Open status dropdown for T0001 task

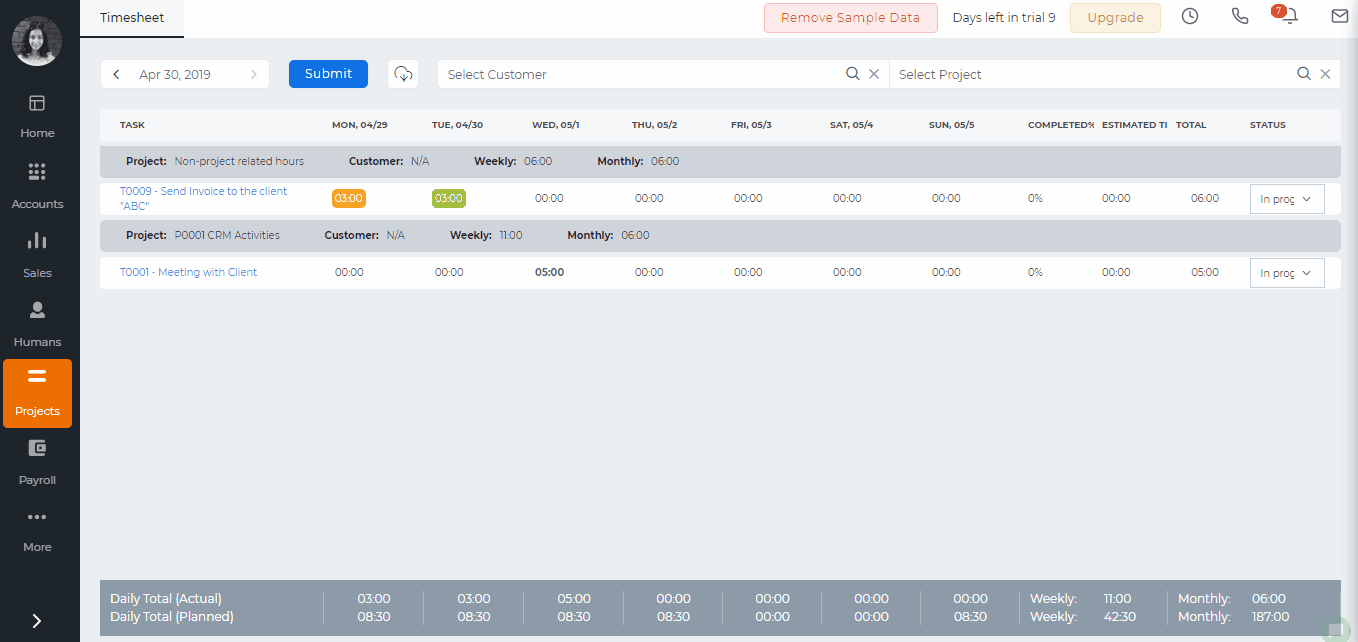(1287, 273)
